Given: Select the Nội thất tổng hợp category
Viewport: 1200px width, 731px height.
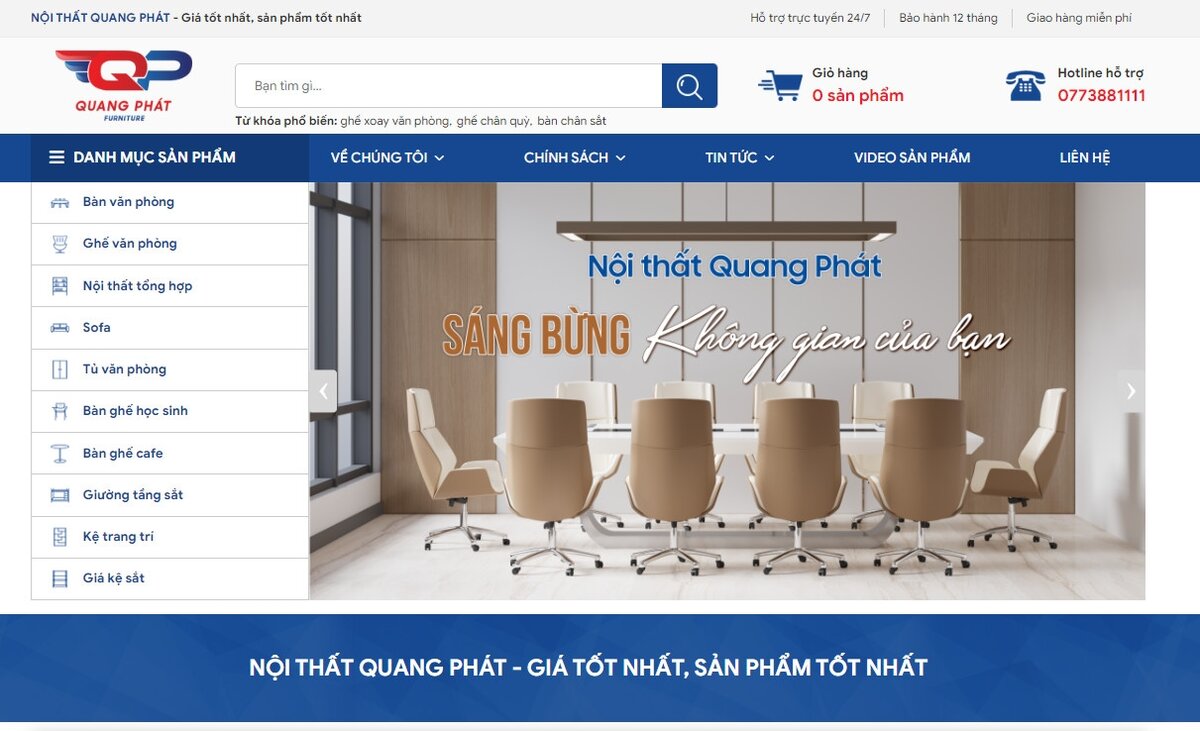Looking at the screenshot, I should click(170, 286).
